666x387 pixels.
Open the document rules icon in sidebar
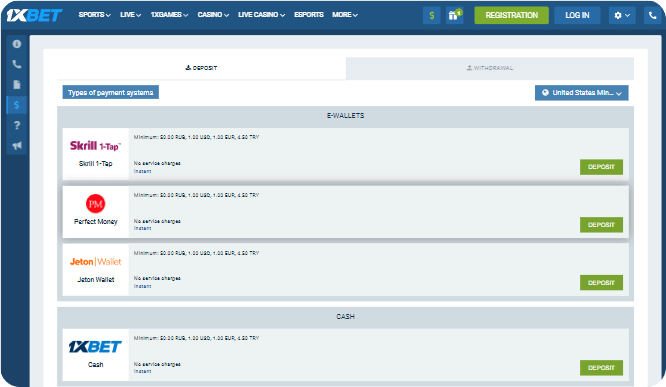coord(17,85)
